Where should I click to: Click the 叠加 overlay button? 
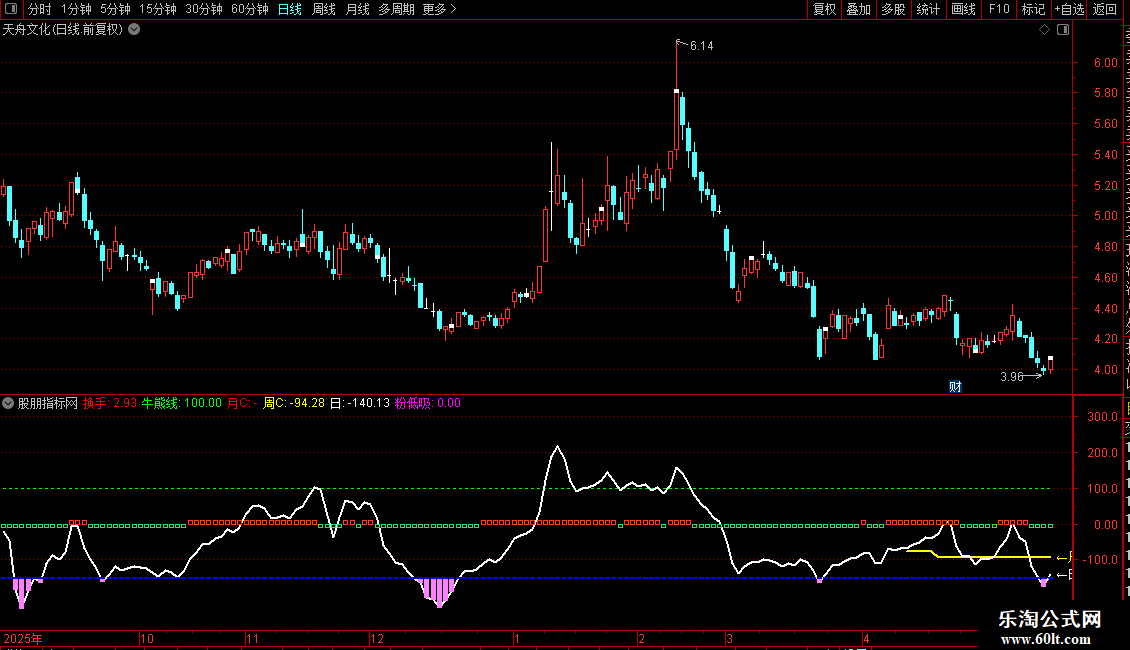[859, 9]
